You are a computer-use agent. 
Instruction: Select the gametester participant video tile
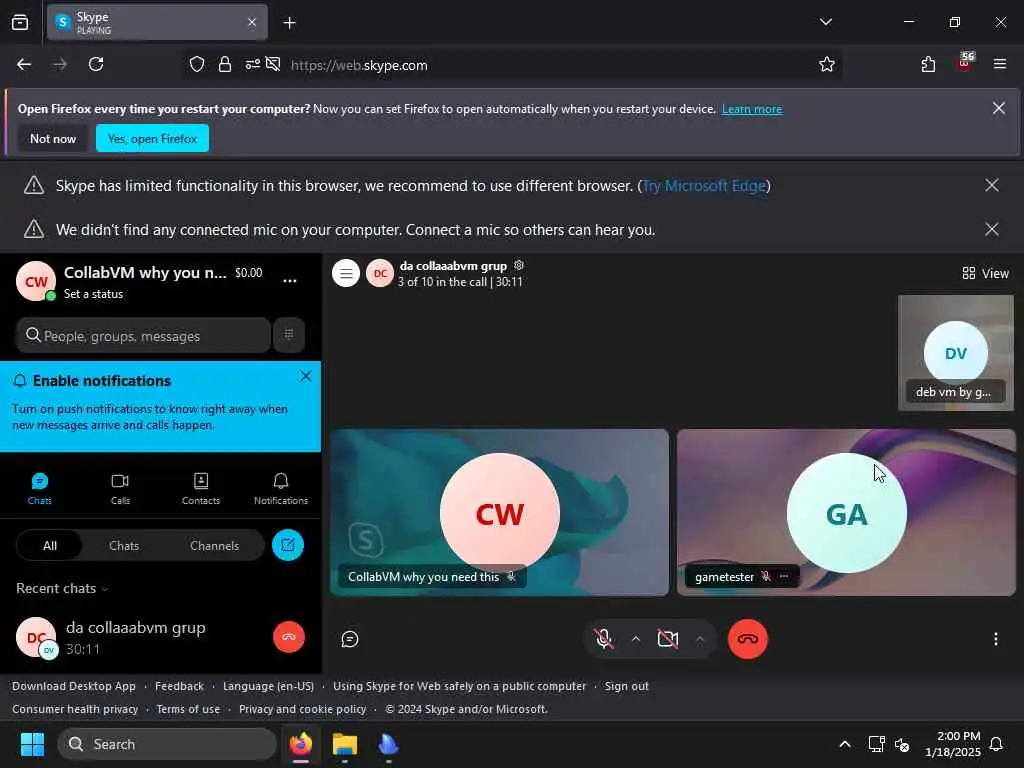[846, 513]
